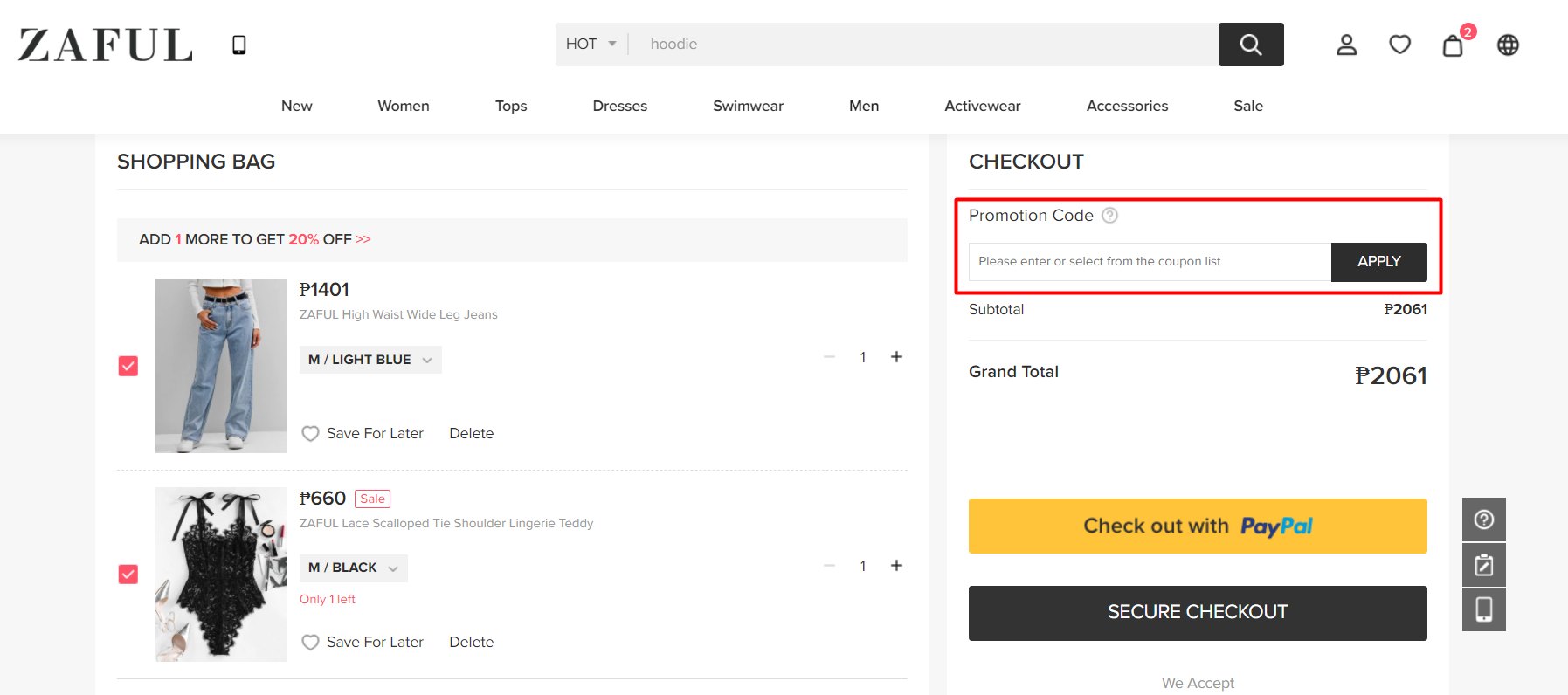The image size is (1568, 695).
Task: Open the shopping bag icon with badge
Action: tap(1454, 45)
